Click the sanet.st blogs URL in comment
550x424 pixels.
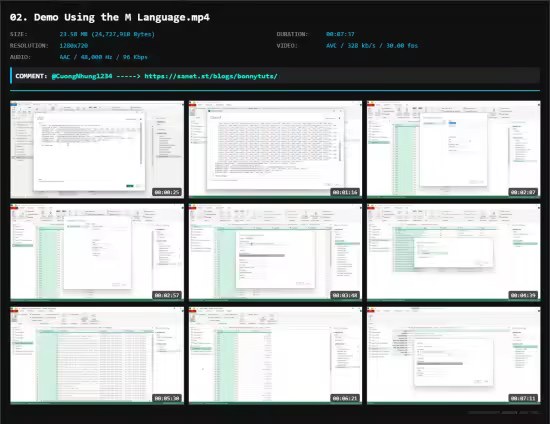[211, 76]
